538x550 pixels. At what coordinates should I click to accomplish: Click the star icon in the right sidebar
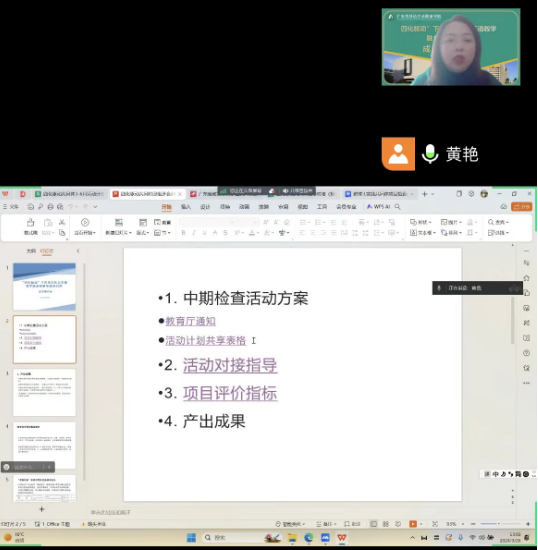(526, 278)
